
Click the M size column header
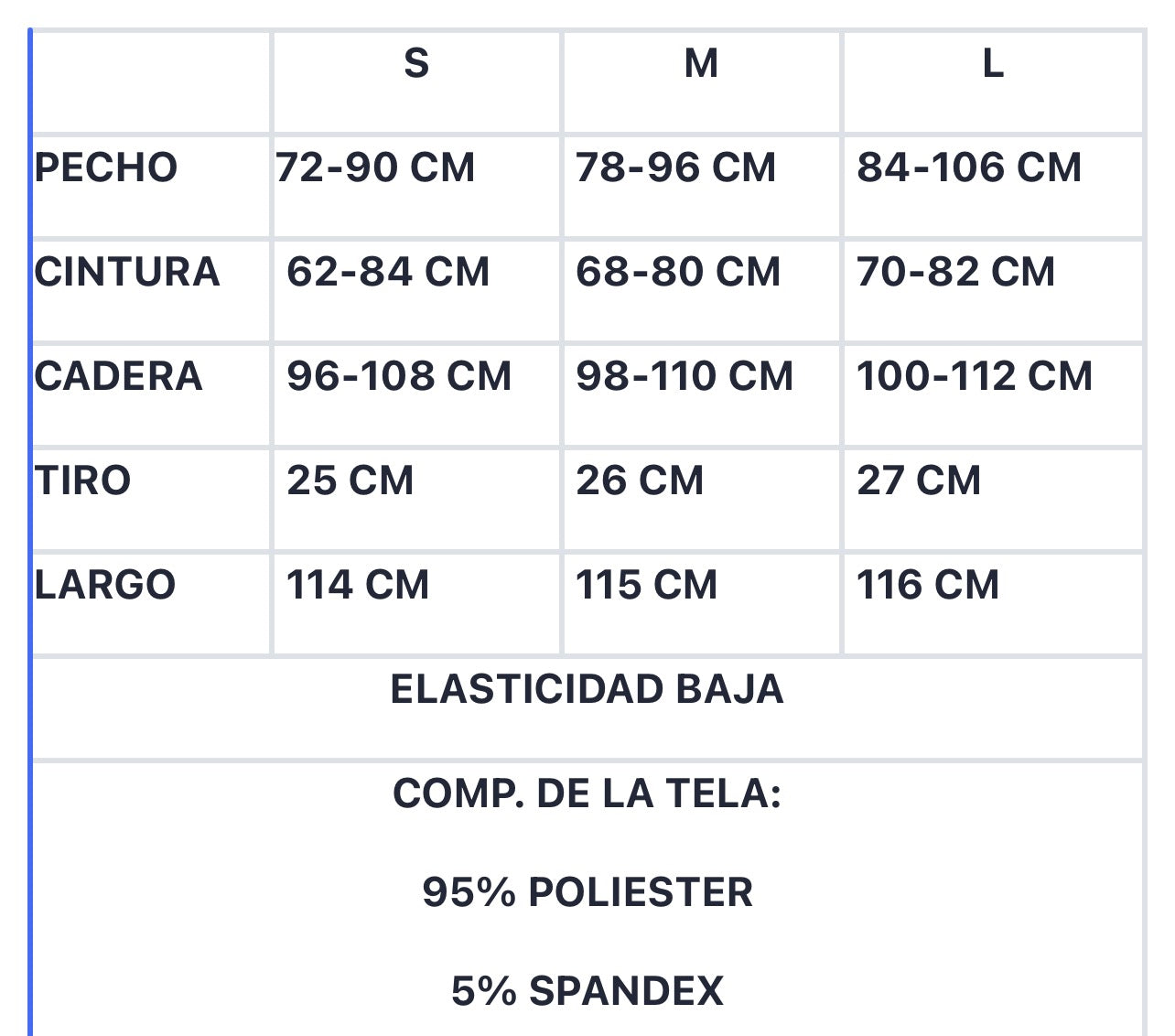[x=701, y=64]
